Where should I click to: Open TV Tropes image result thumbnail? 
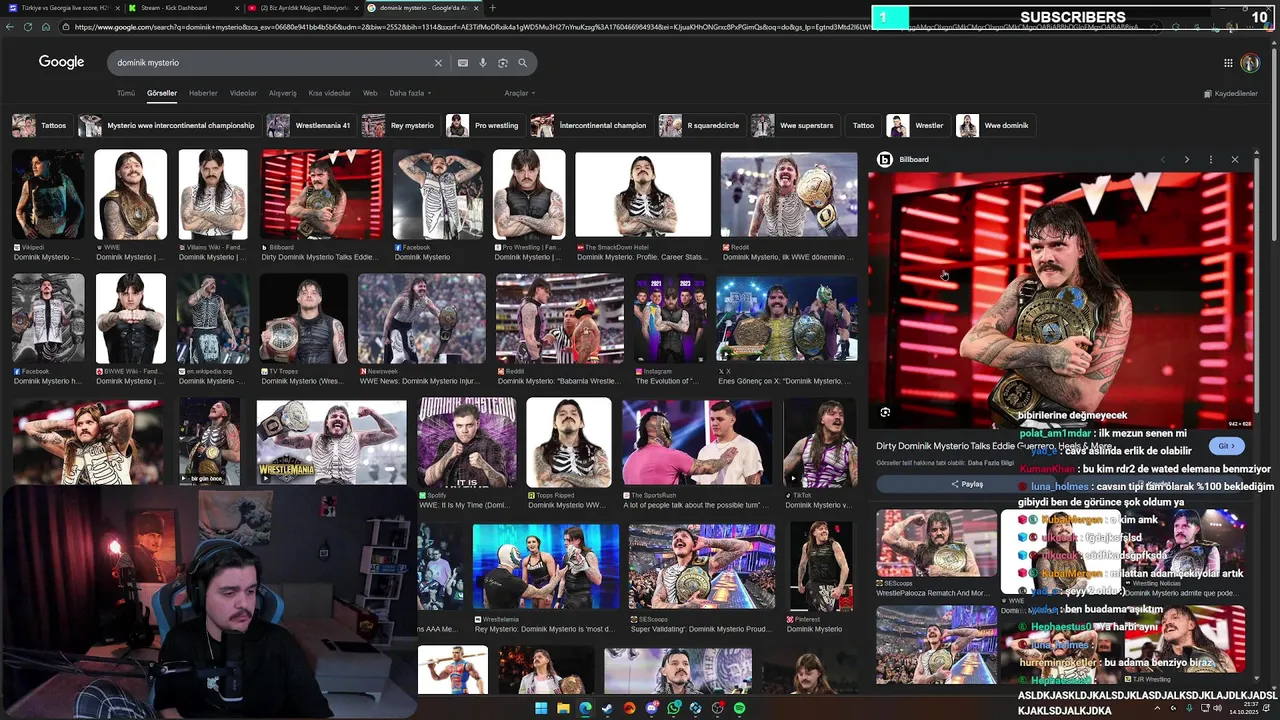coord(303,318)
